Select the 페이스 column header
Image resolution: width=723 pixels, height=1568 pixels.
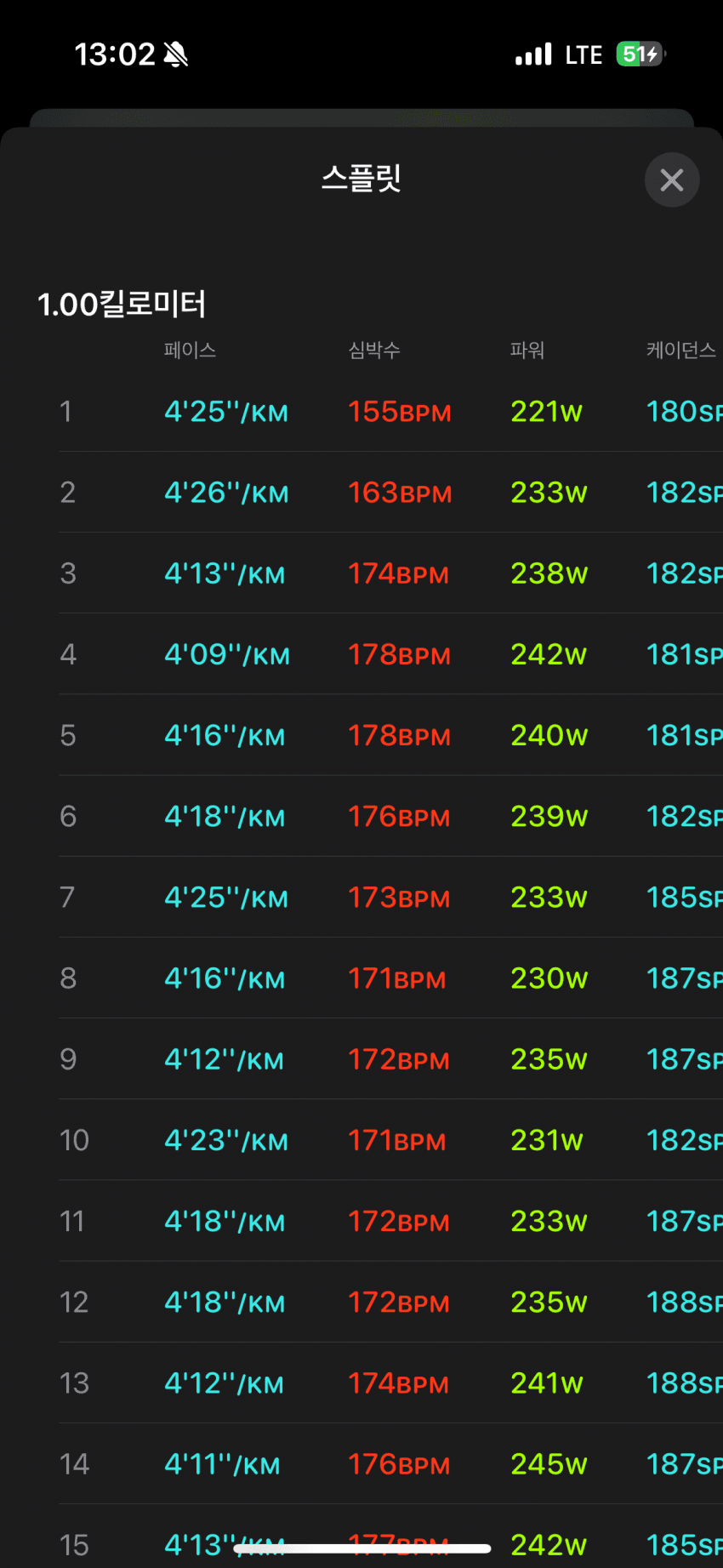(190, 350)
